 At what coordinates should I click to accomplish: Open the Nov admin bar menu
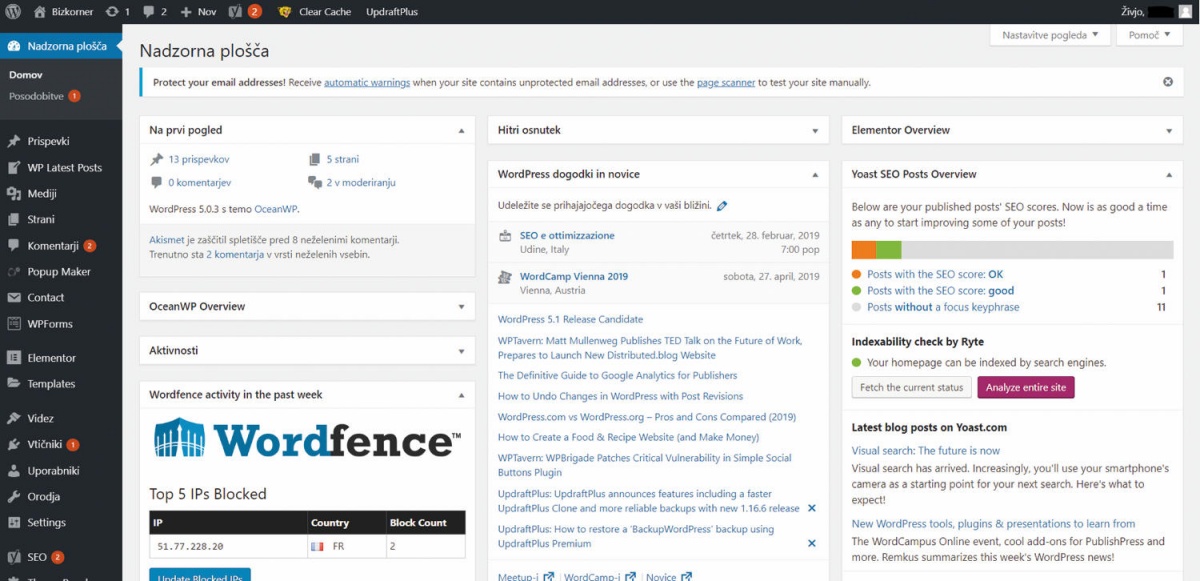tap(198, 12)
